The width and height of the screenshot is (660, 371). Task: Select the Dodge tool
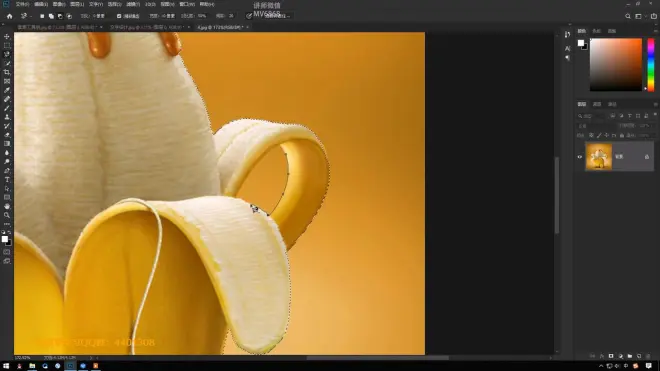(x=7, y=162)
